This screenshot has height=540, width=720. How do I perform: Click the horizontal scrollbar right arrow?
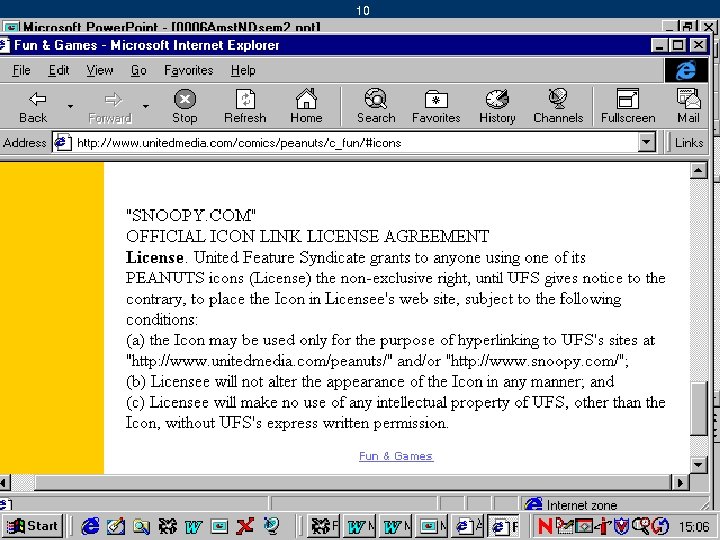pyautogui.click(x=680, y=483)
